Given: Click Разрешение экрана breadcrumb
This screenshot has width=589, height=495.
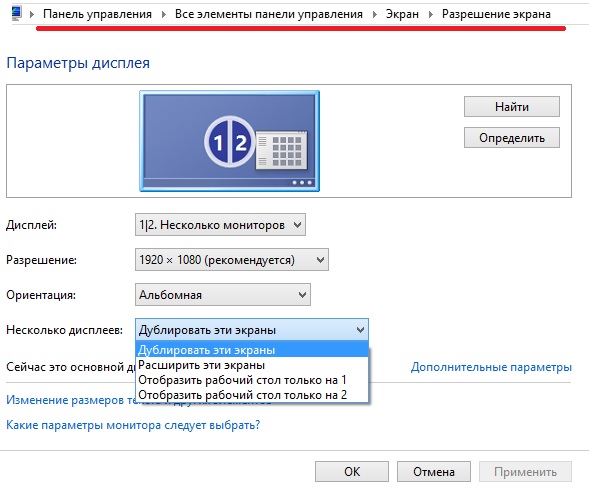Looking at the screenshot, I should coord(496,14).
